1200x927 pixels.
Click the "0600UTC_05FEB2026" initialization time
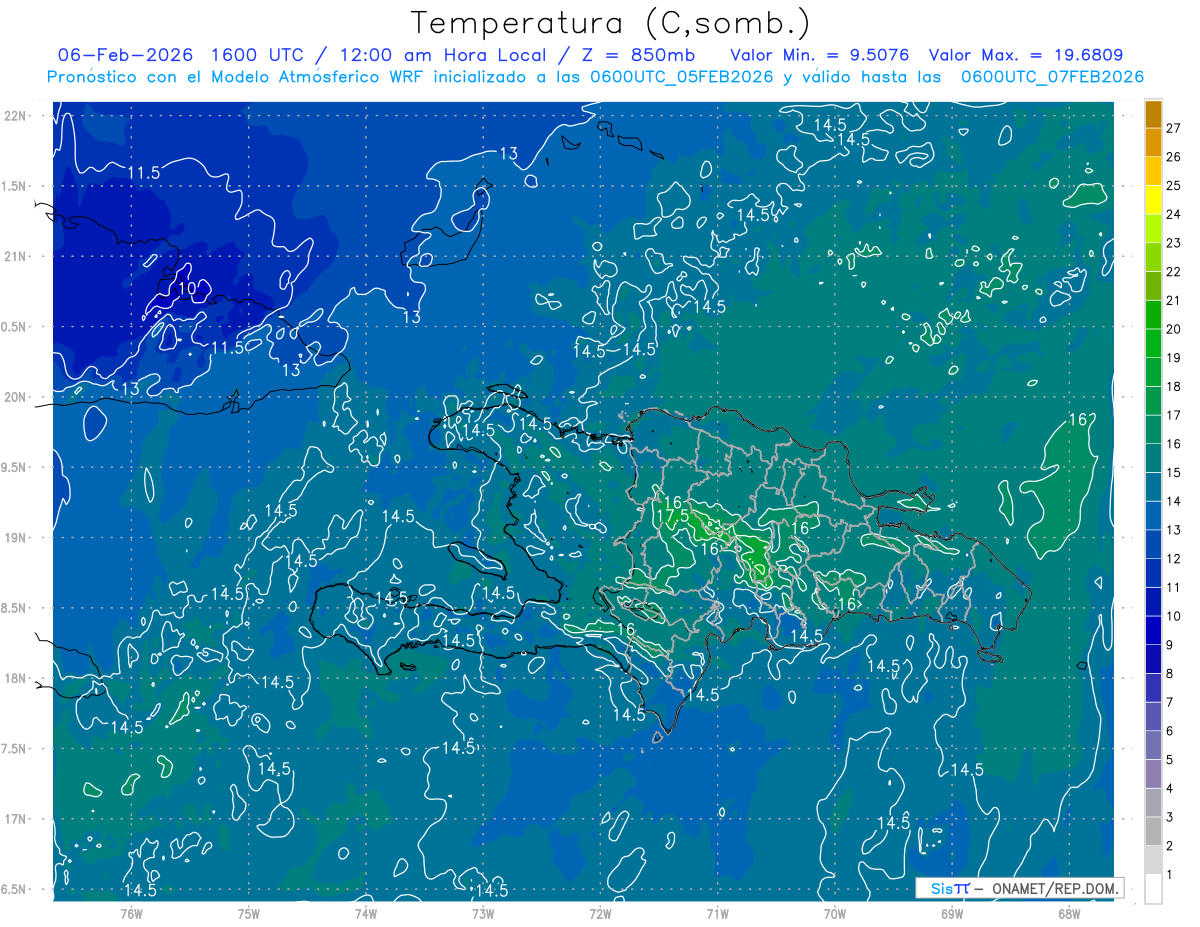tap(680, 77)
